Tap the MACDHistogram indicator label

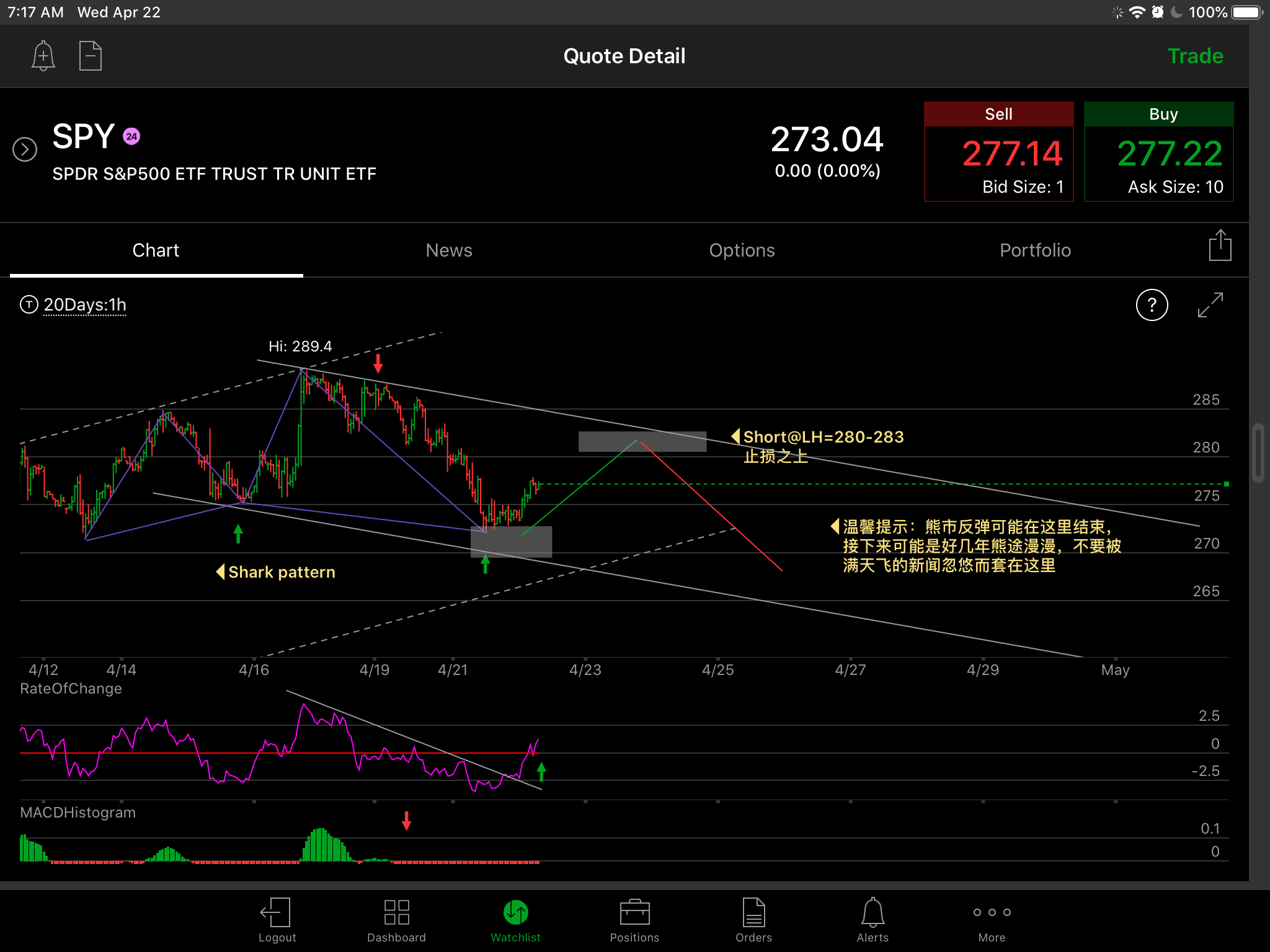coord(78,813)
